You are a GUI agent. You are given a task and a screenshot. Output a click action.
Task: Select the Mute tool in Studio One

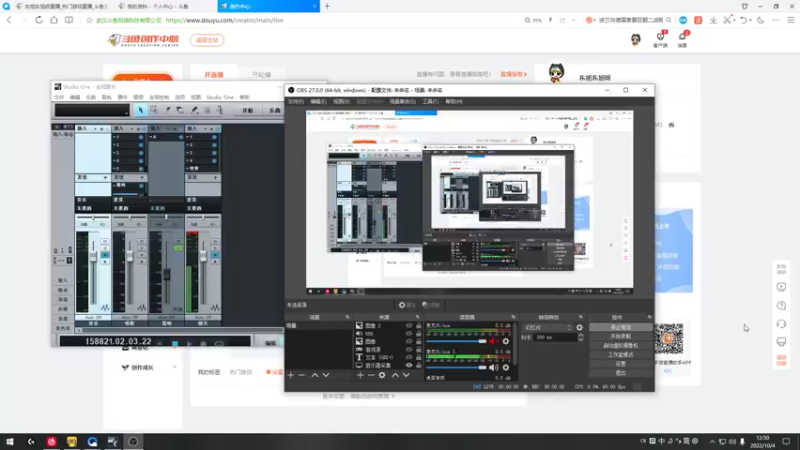click(x=207, y=110)
